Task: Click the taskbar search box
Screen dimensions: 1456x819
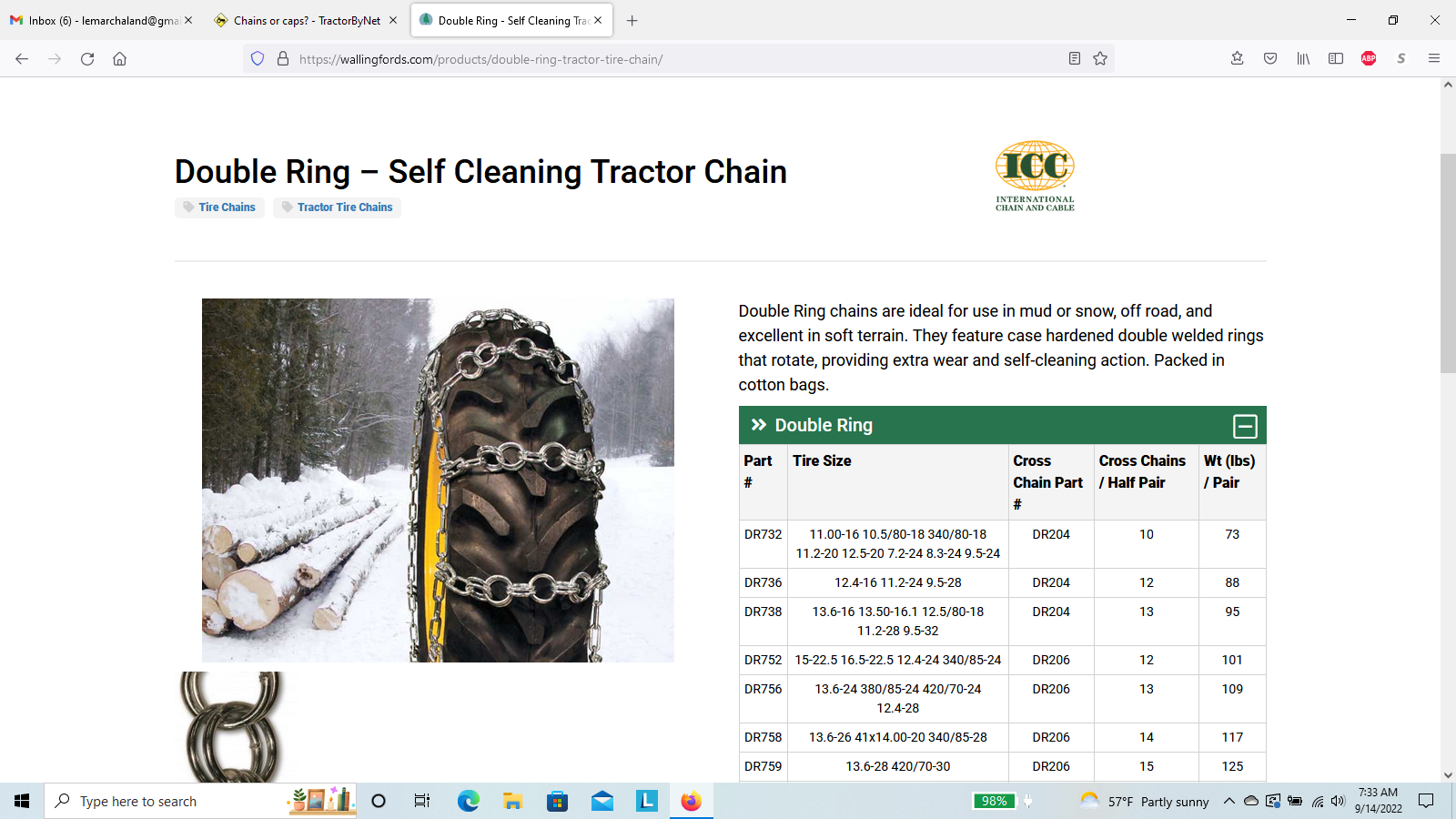Action: tap(200, 801)
